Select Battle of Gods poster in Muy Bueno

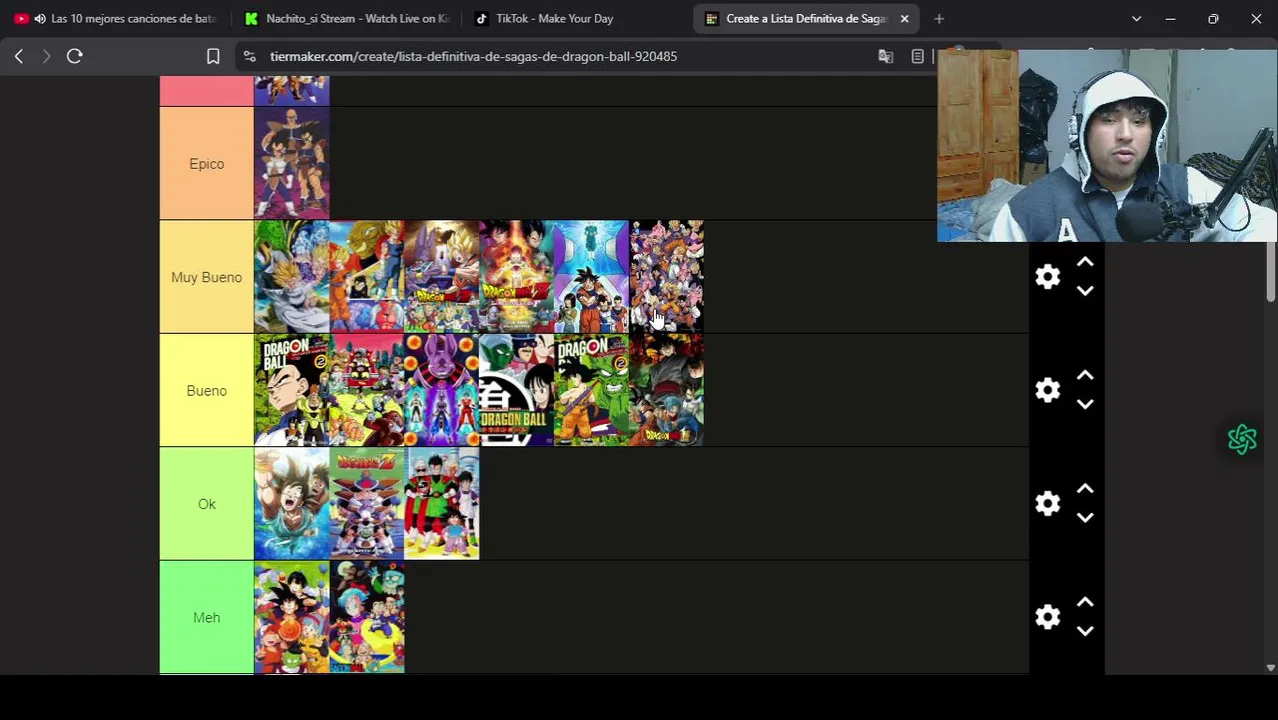point(442,277)
